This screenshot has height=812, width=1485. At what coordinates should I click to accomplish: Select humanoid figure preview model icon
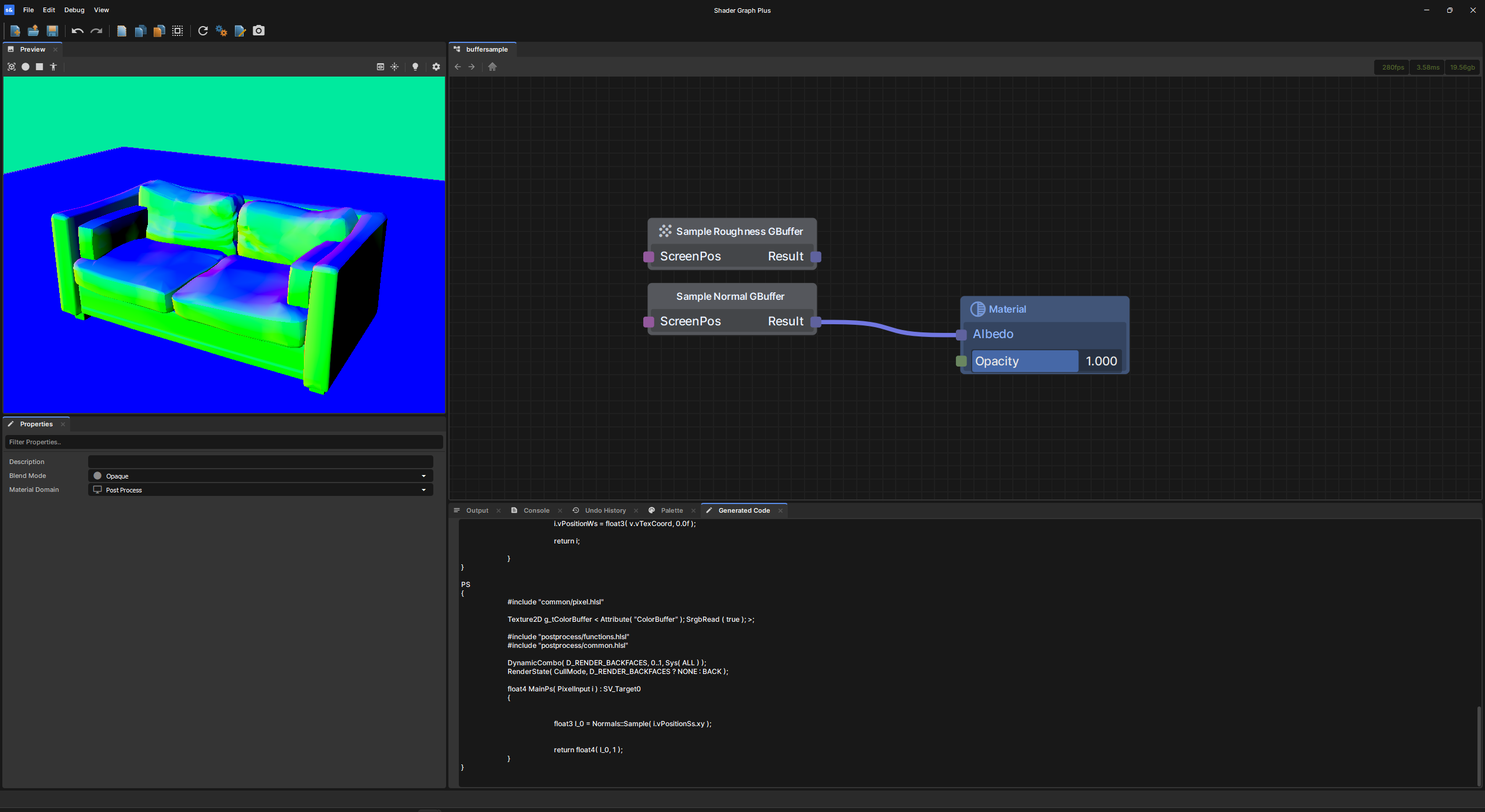53,67
